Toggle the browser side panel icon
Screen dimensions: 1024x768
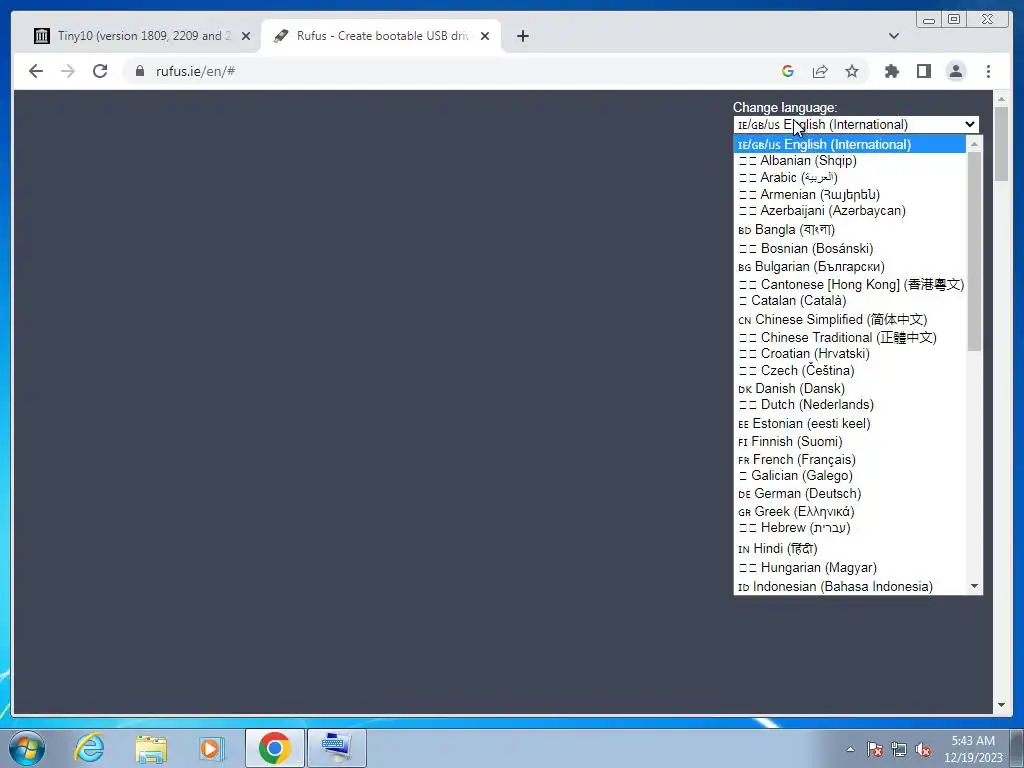pyautogui.click(x=923, y=71)
